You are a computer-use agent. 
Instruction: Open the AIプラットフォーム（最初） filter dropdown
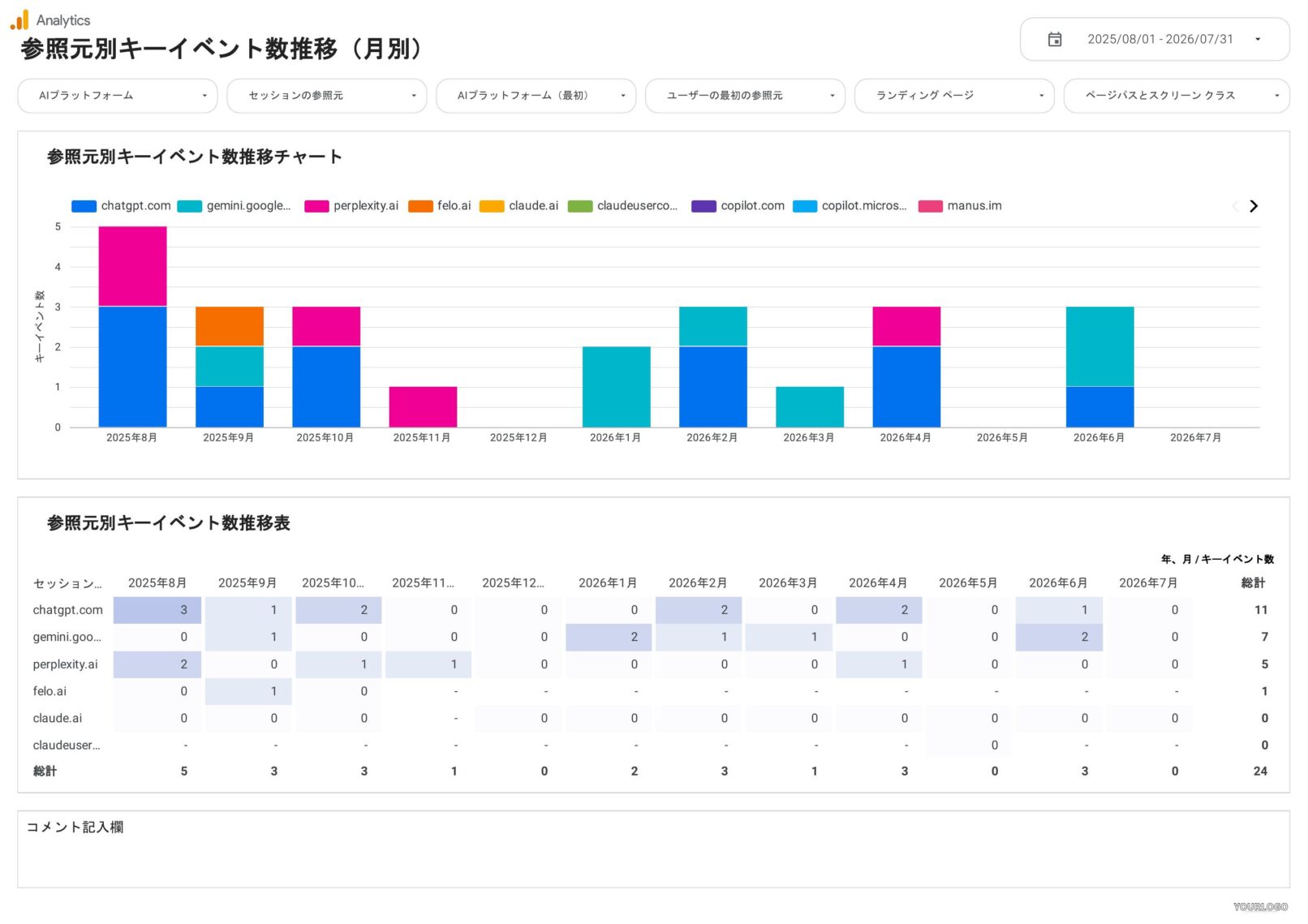coord(536,96)
